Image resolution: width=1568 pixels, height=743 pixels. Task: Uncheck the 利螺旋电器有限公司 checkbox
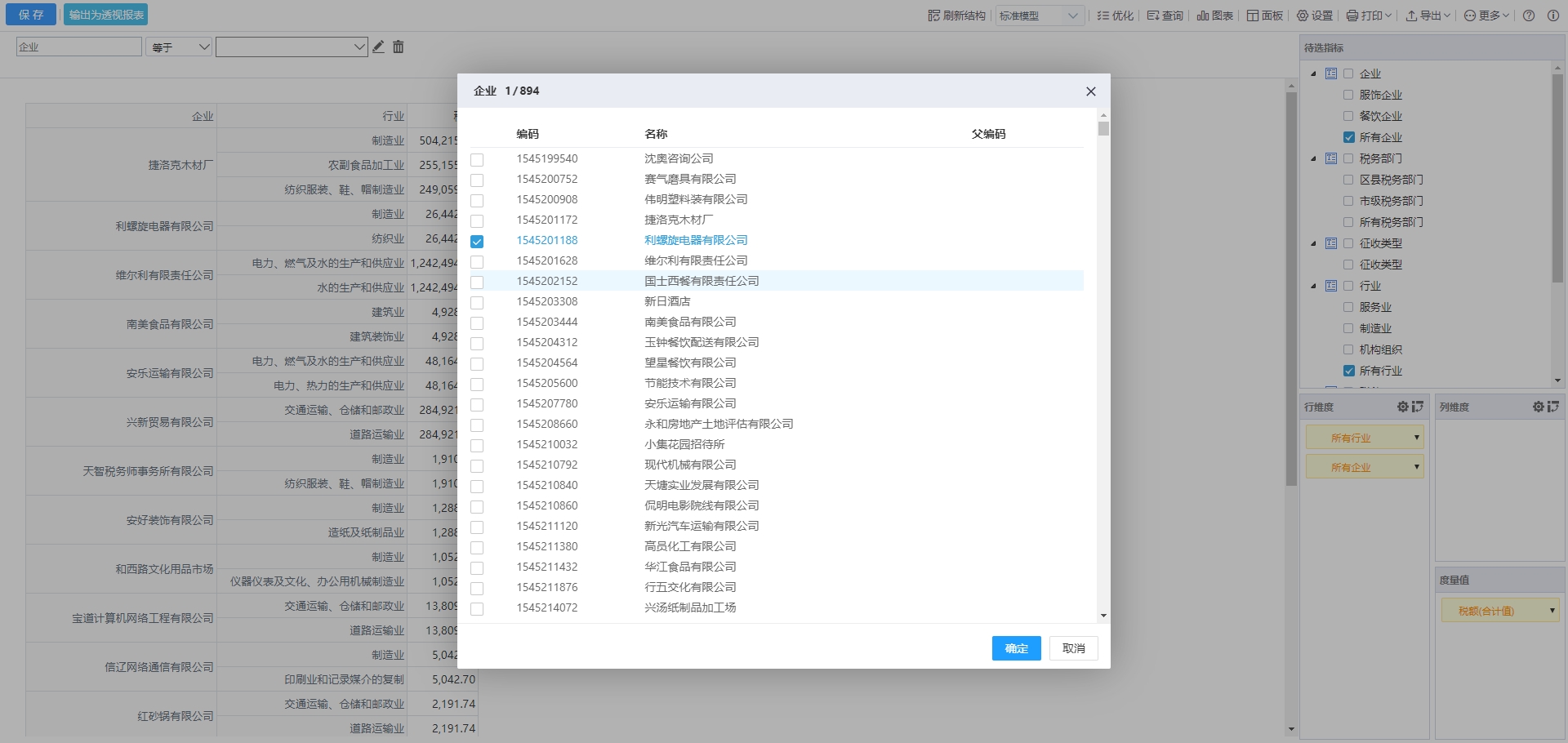tap(477, 241)
